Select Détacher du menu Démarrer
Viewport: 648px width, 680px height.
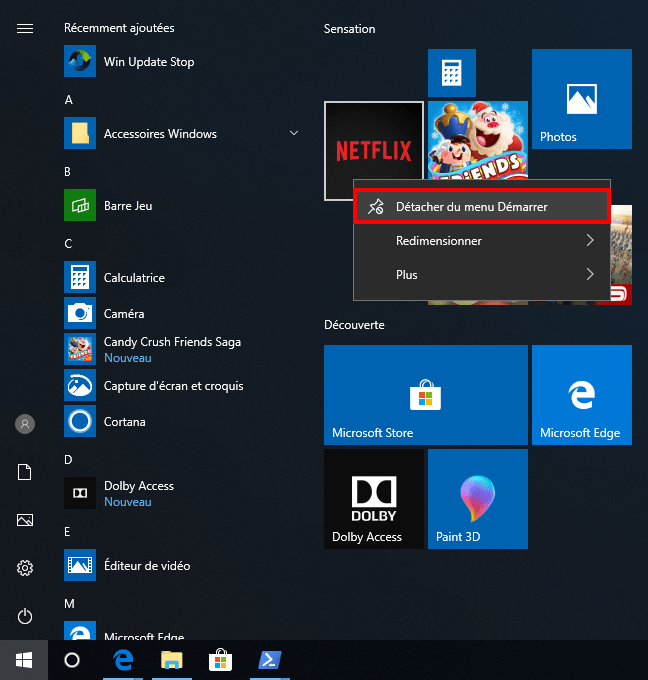[482, 206]
